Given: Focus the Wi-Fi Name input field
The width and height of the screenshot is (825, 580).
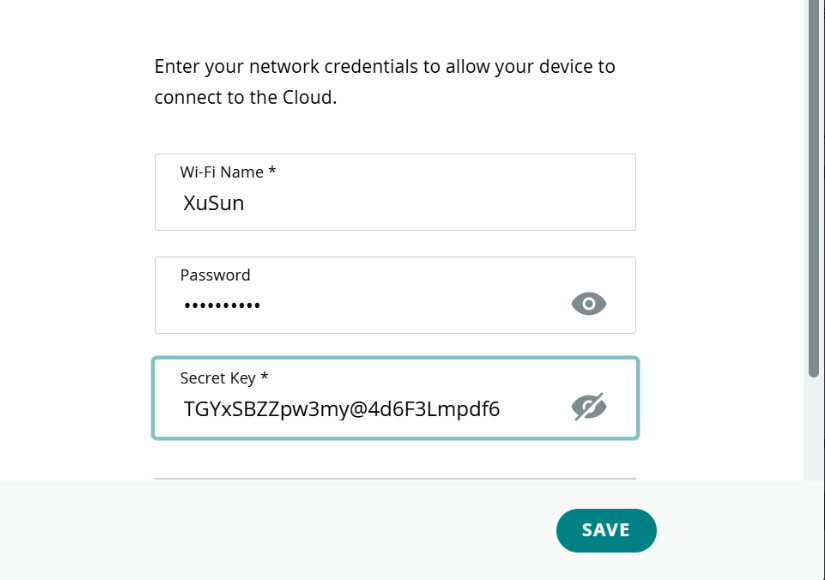Looking at the screenshot, I should pyautogui.click(x=395, y=192).
